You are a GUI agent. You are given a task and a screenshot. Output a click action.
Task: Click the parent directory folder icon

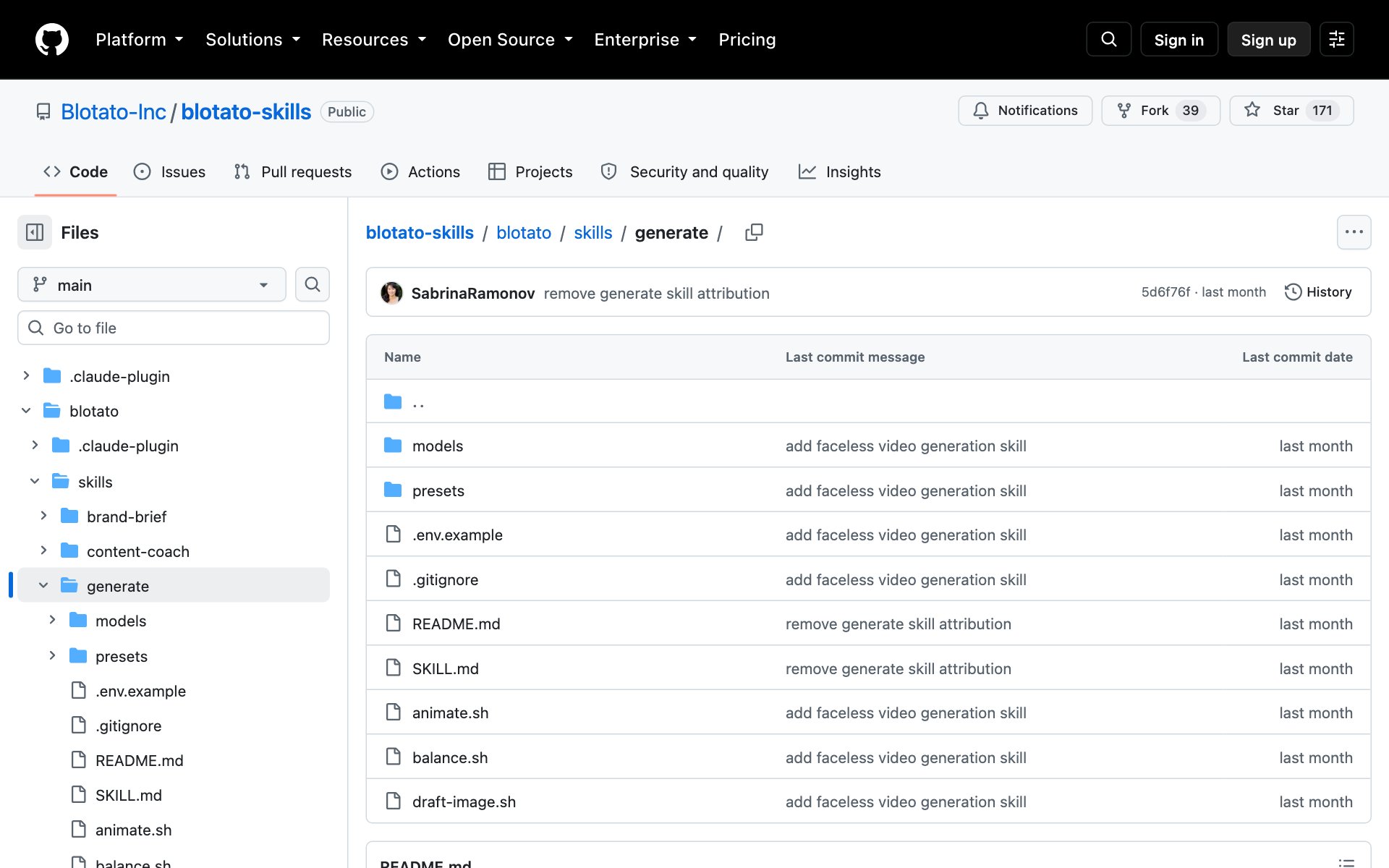[393, 401]
